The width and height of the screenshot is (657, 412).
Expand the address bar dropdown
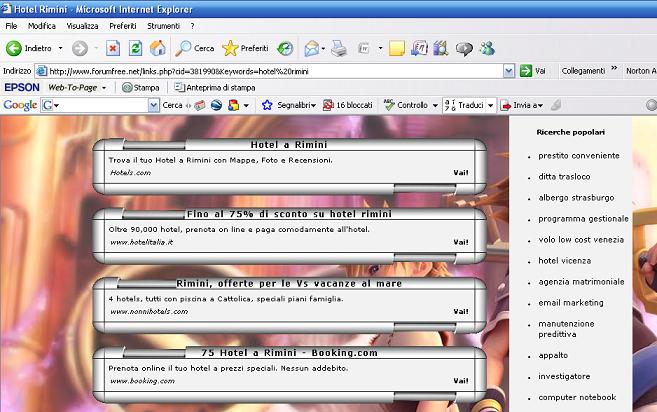pyautogui.click(x=509, y=71)
